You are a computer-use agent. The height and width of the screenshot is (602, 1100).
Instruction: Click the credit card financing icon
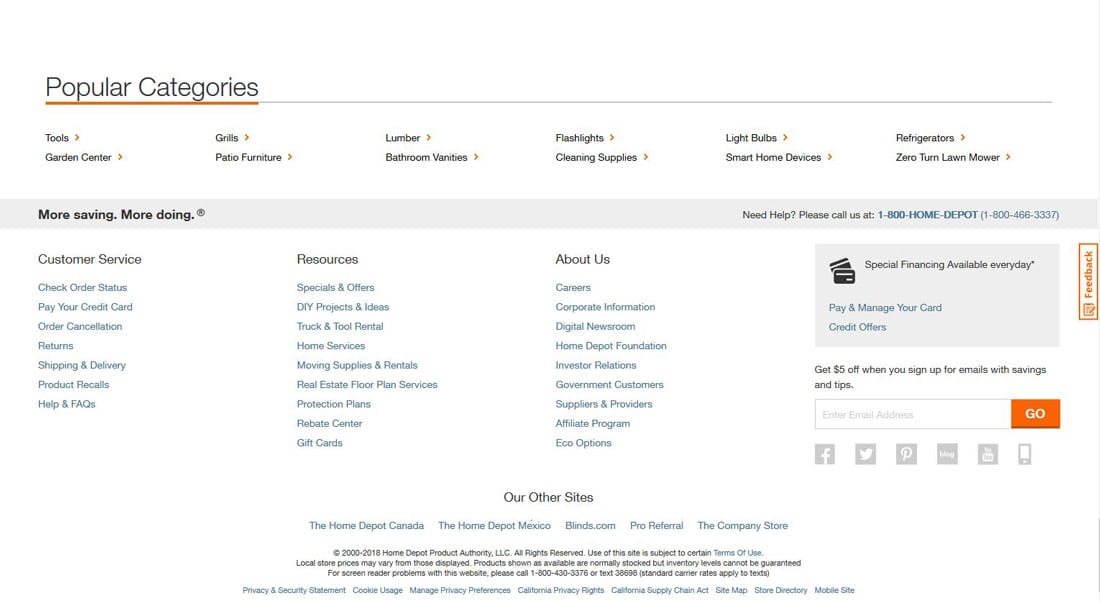pos(842,271)
